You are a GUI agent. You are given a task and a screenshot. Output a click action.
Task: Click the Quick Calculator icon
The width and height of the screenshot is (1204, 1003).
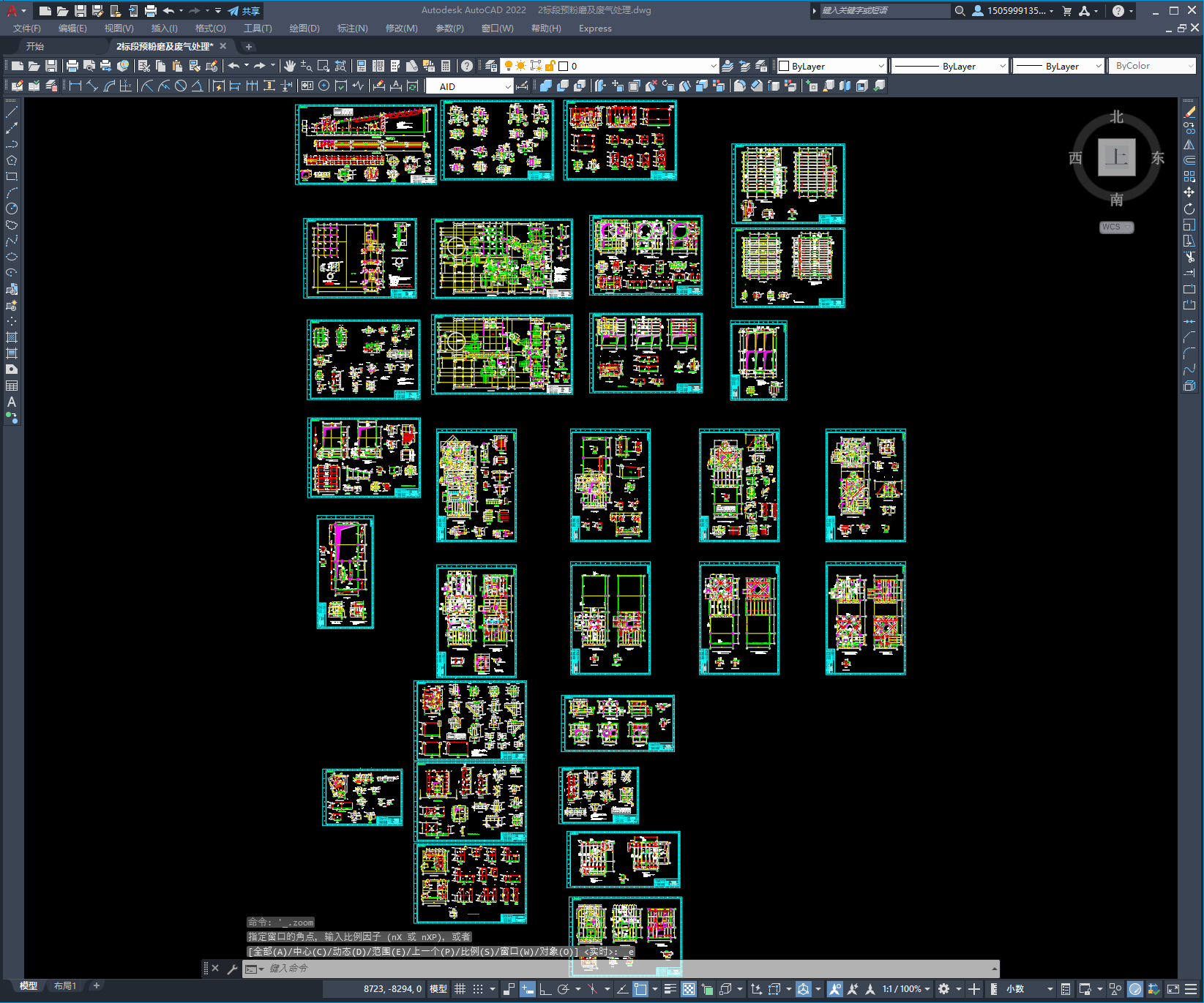(x=446, y=66)
